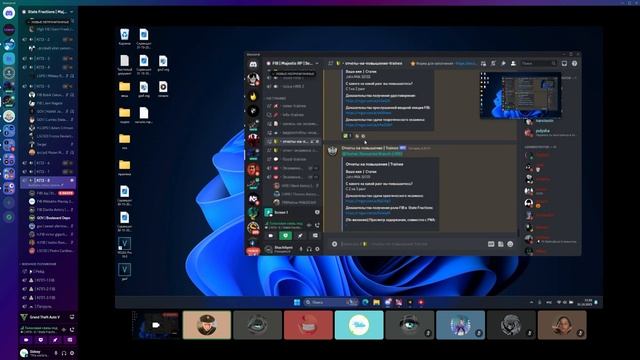Image resolution: width=640 pixels, height=360 pixels.
Task: Select voice user Sergei in channel list
Action: click(51, 144)
